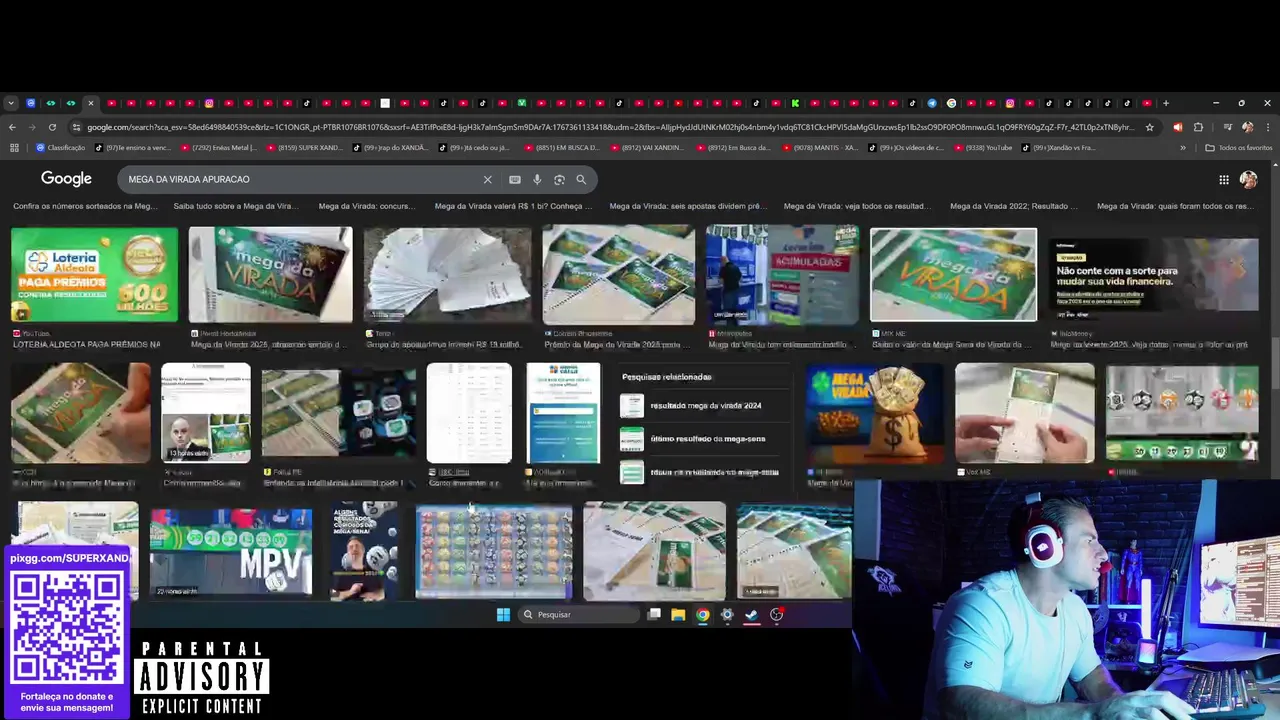
Task: Open File Explorer from the taskbar
Action: click(678, 615)
